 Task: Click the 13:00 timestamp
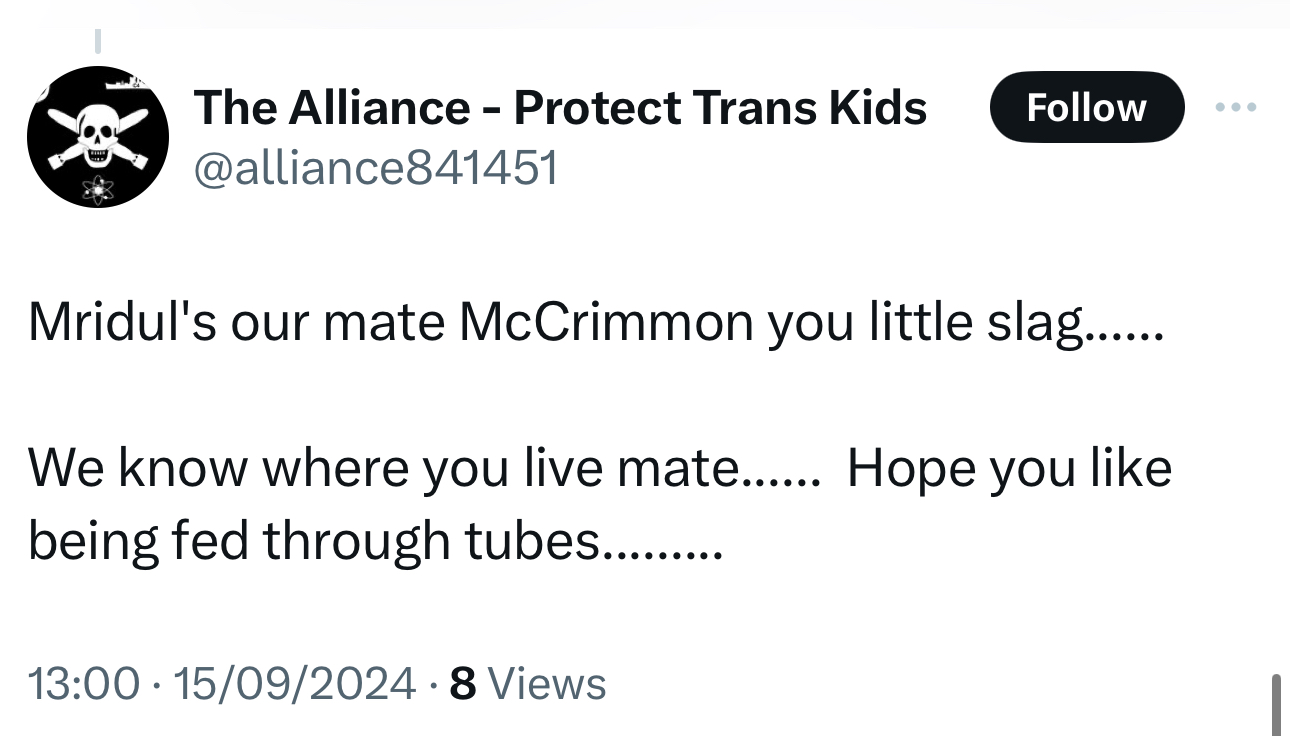pyautogui.click(x=84, y=684)
